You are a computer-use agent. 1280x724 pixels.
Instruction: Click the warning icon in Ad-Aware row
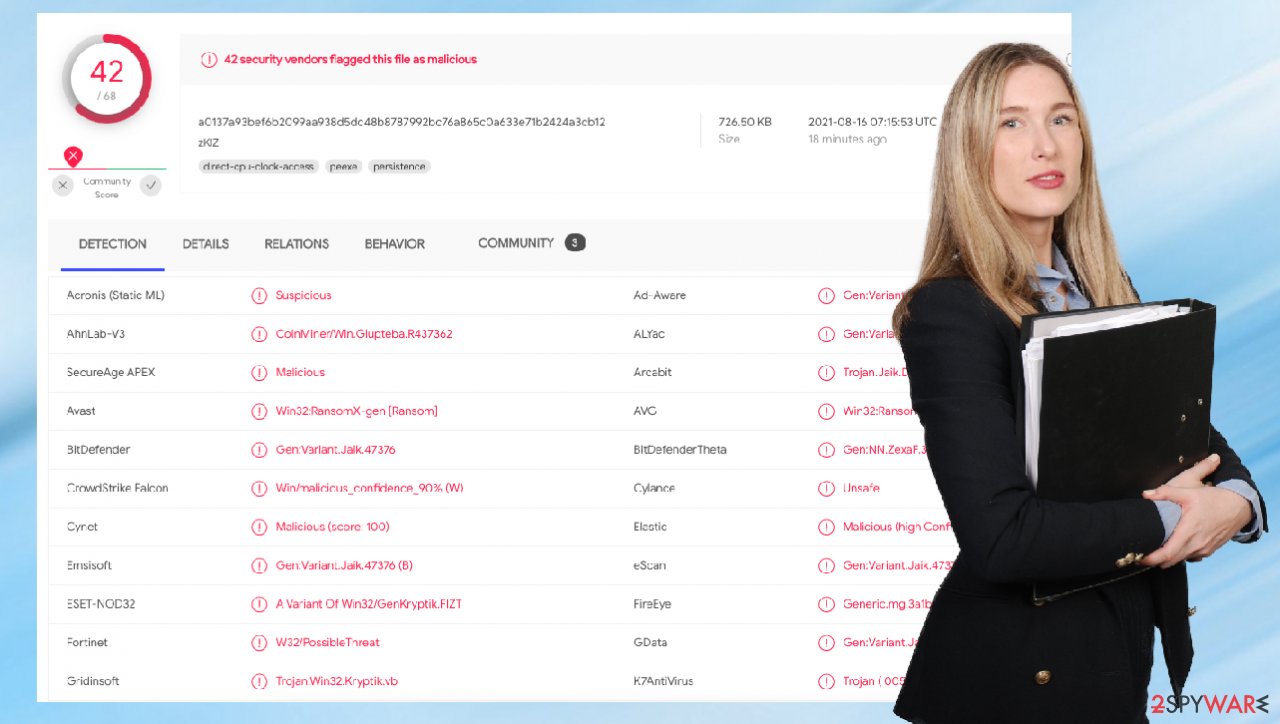826,295
